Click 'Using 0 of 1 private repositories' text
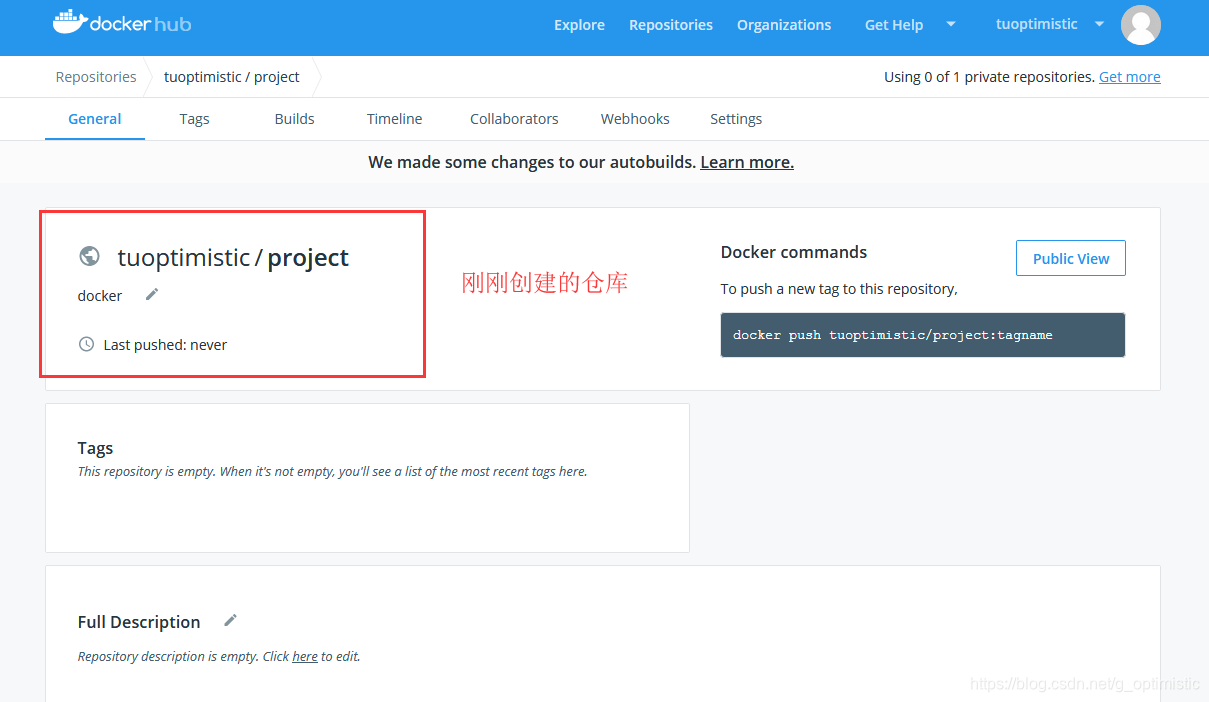 pyautogui.click(x=989, y=77)
